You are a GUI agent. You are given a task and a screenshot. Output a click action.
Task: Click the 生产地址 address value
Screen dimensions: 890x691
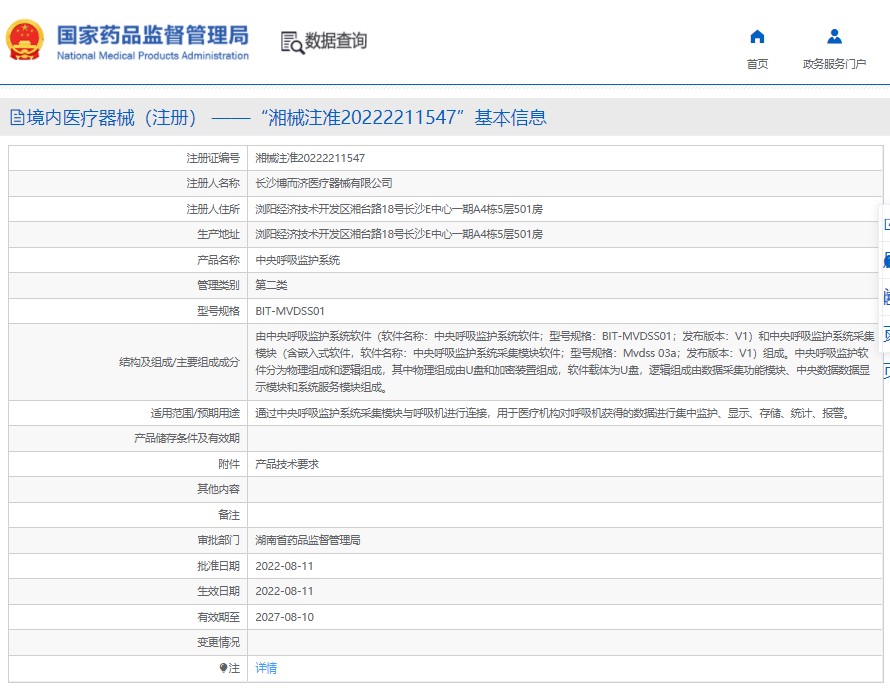point(399,234)
